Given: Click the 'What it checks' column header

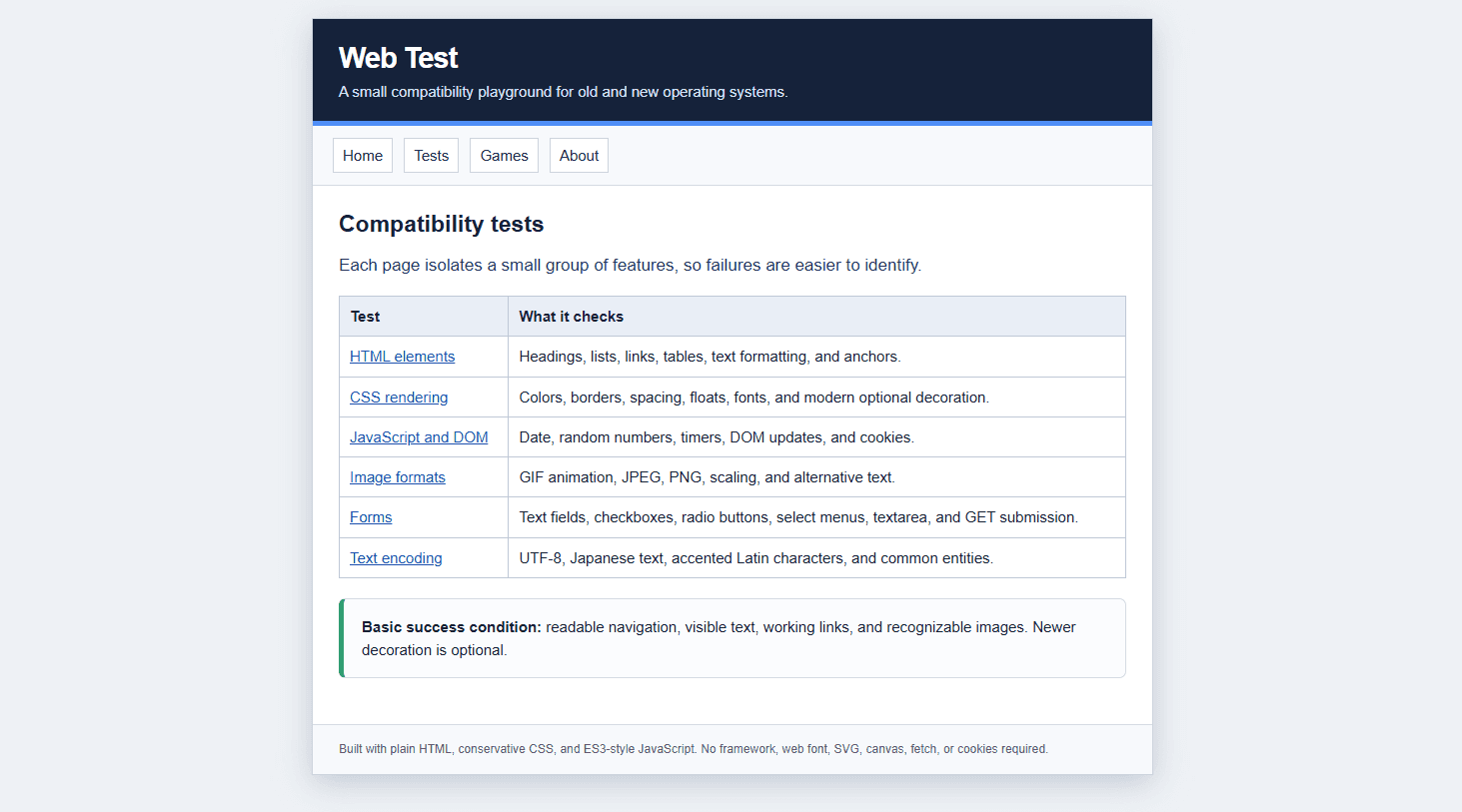Looking at the screenshot, I should coord(816,317).
